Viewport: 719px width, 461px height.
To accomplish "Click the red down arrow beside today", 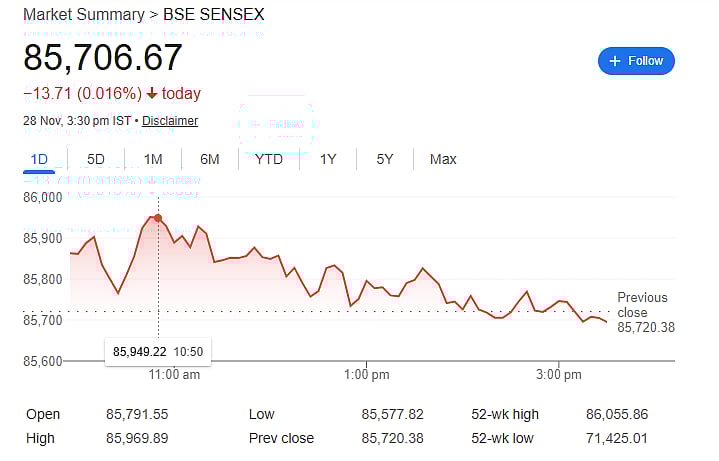I will point(151,94).
